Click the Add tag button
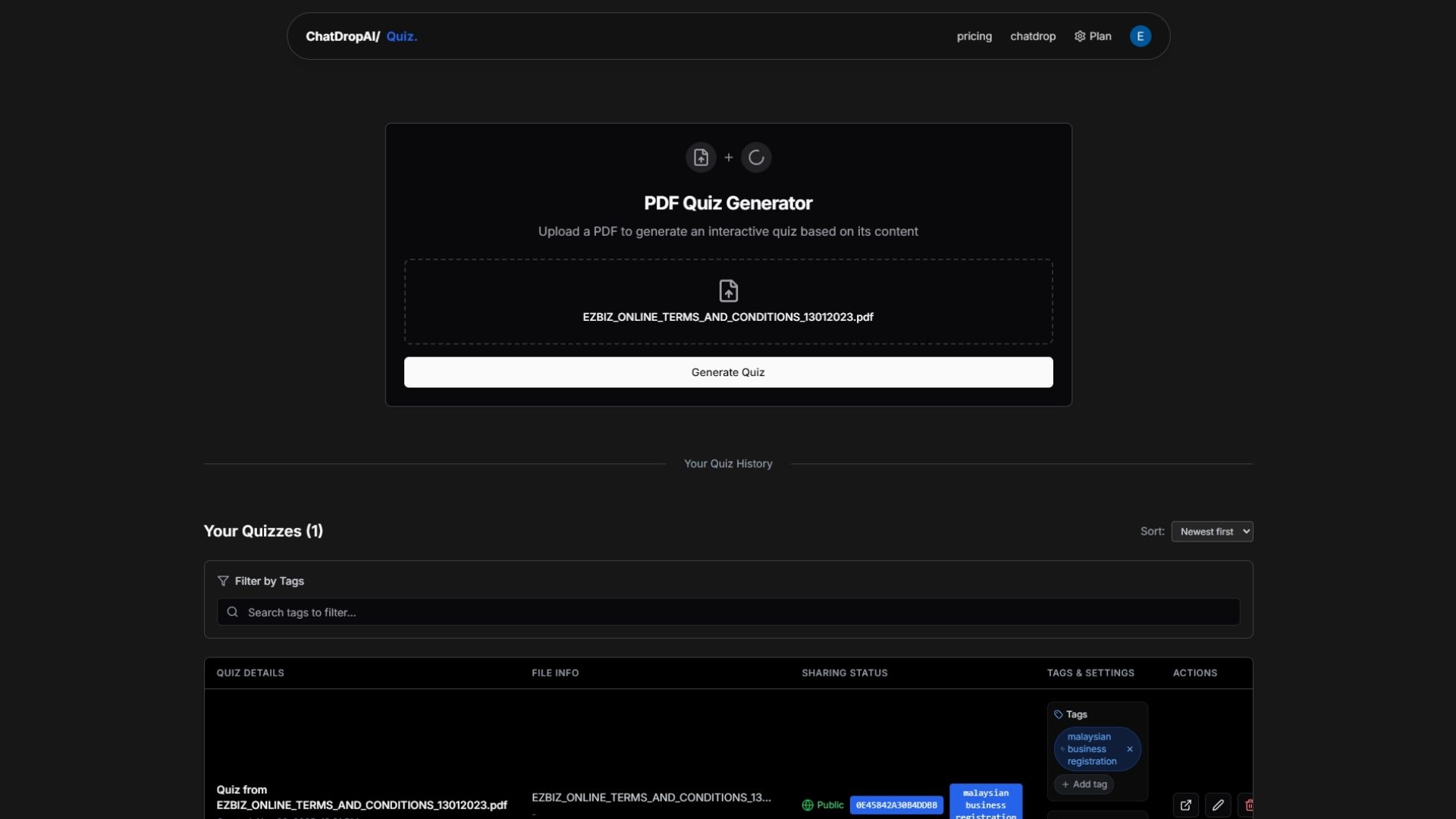 coord(1084,785)
